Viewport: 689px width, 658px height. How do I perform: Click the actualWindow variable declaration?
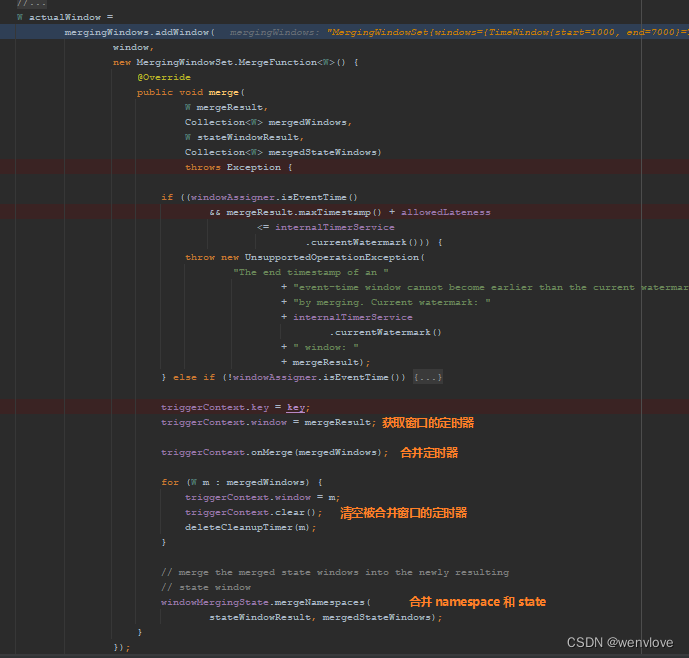[x=65, y=17]
